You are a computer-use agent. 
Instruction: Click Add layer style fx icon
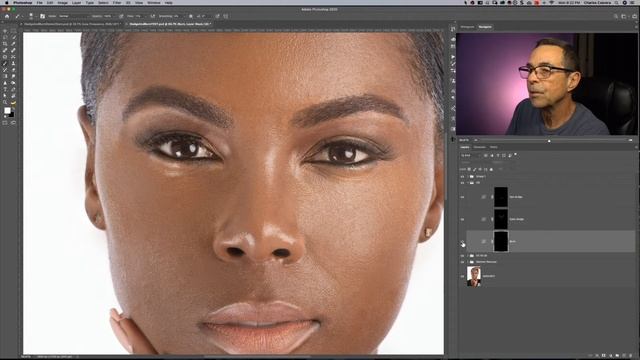point(597,356)
